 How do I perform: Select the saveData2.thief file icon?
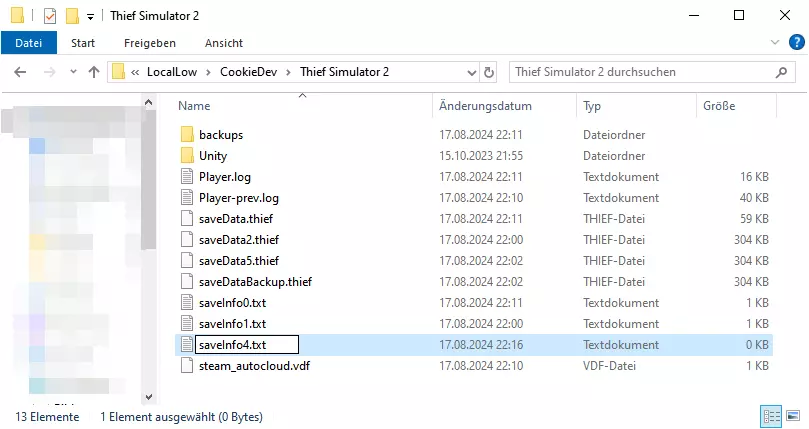coord(187,240)
